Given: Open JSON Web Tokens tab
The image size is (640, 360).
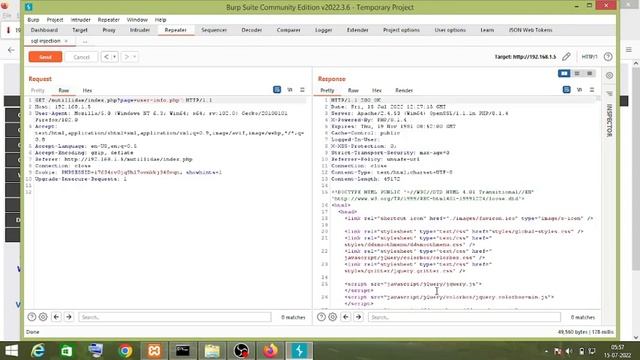Looking at the screenshot, I should (x=530, y=30).
